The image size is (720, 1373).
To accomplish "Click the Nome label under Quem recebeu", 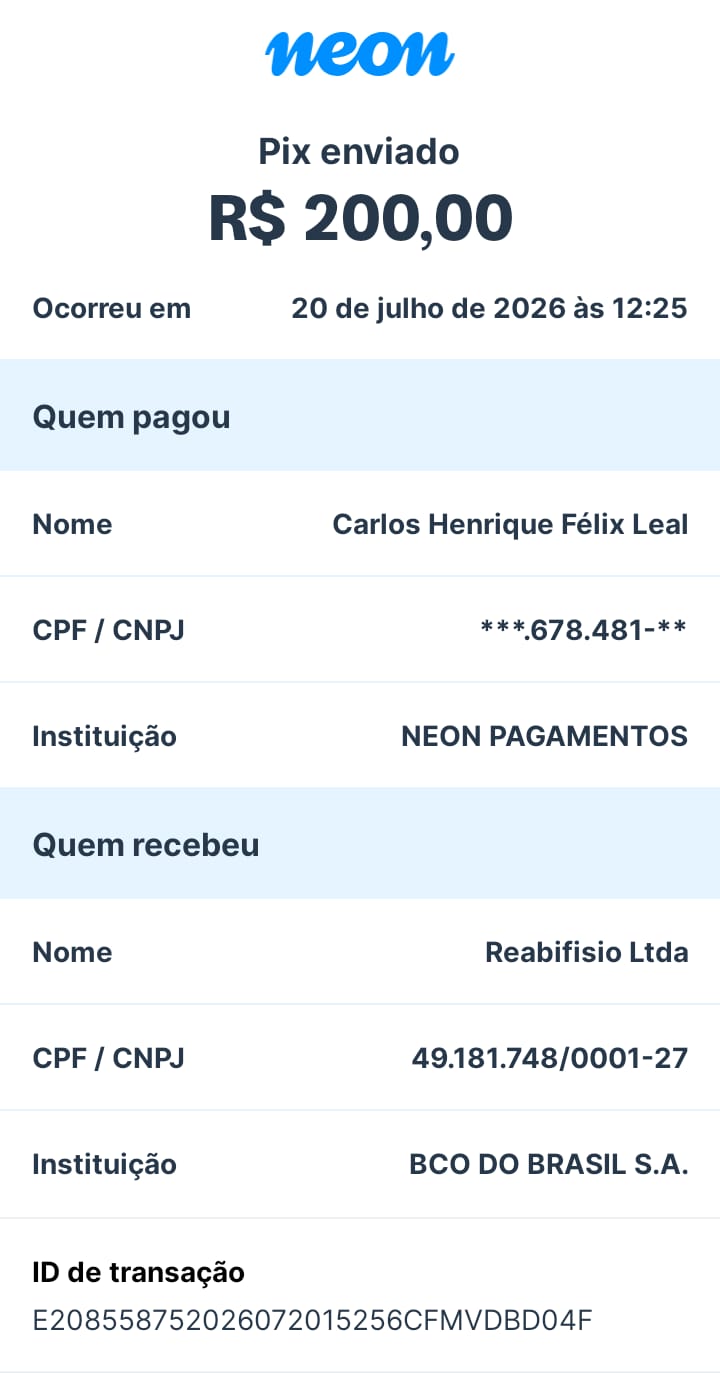I will point(72,952).
